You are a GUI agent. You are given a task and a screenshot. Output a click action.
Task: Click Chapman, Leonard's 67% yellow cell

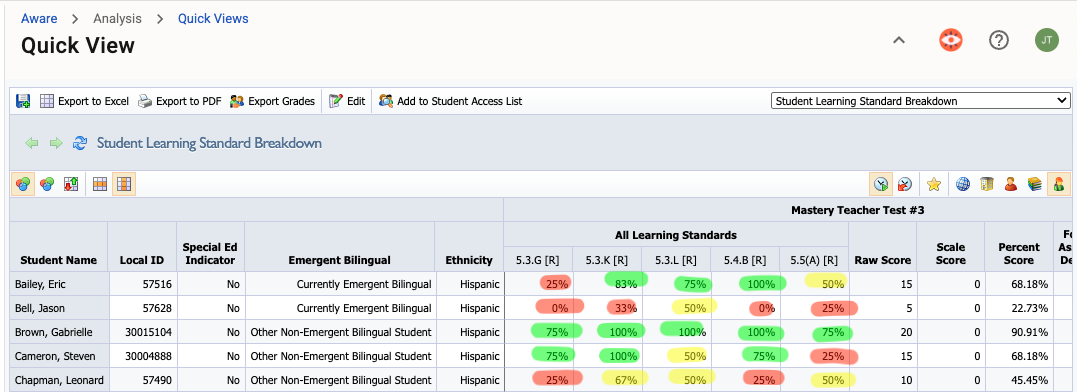(x=607, y=380)
